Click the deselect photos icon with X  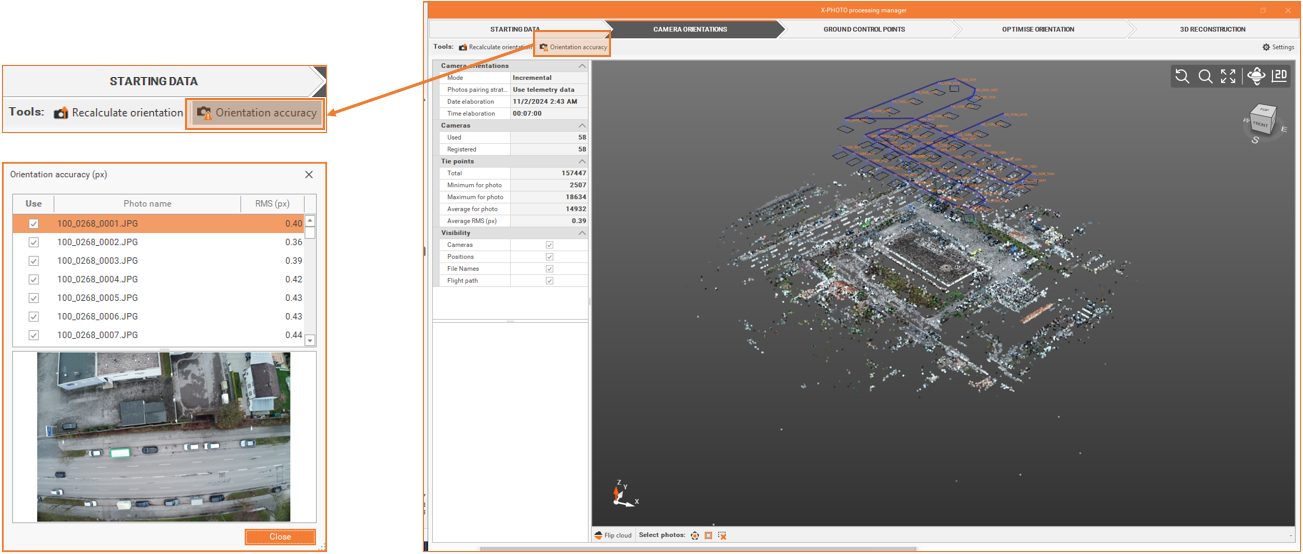(722, 536)
